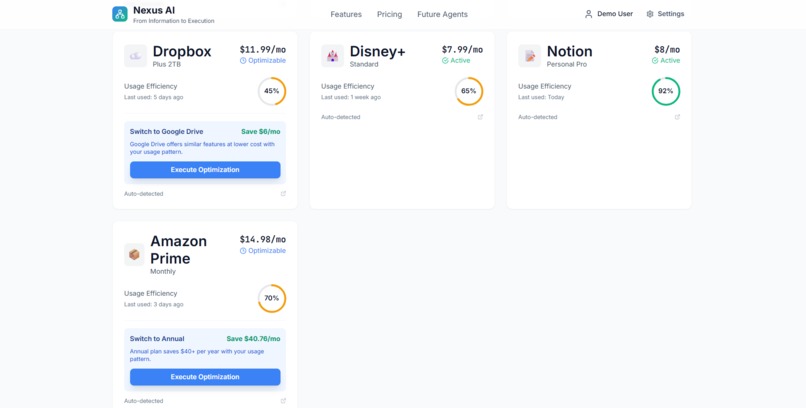
Task: Click the Personal Pro plan label
Action: [x=567, y=64]
